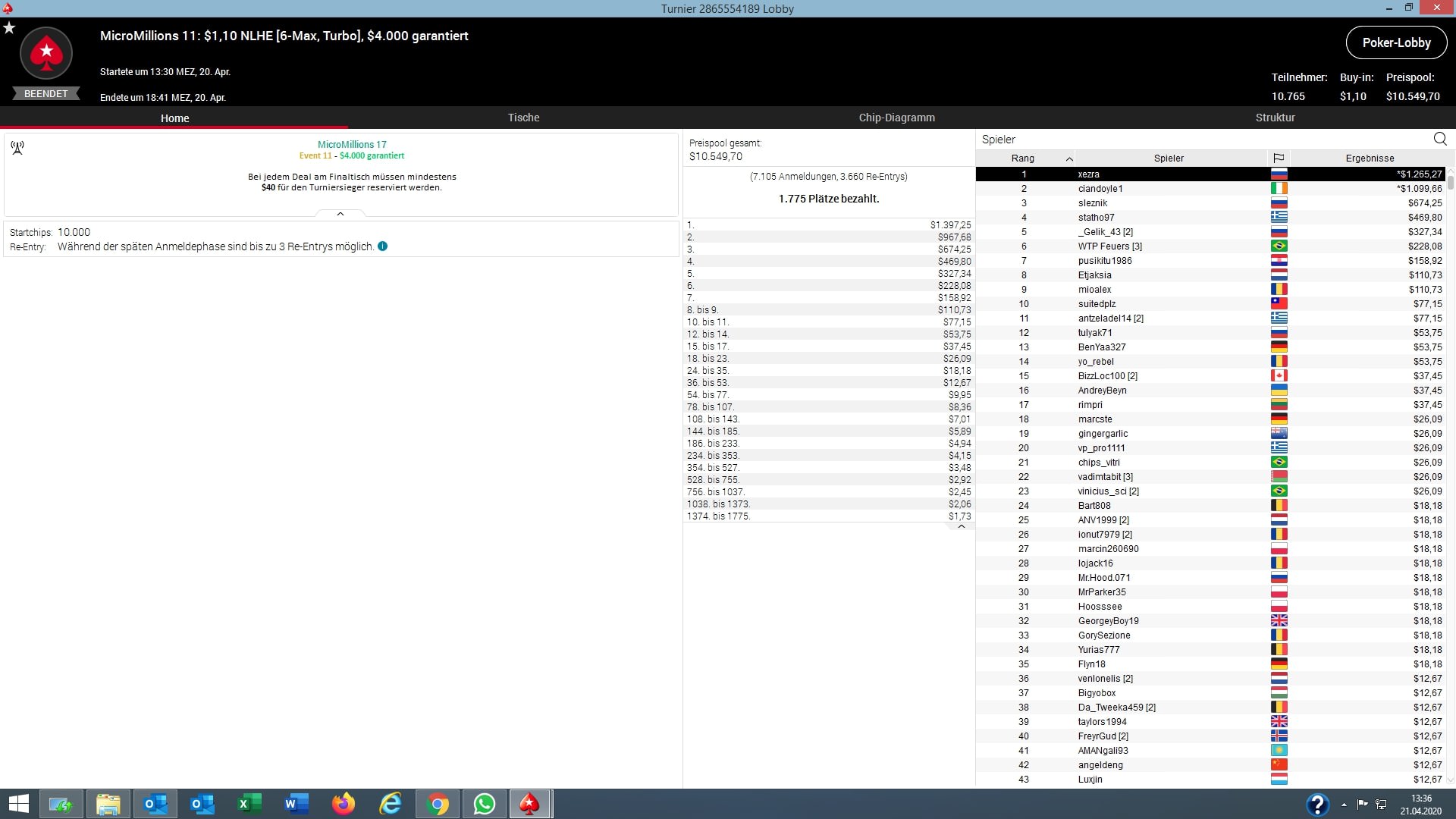This screenshot has width=1456, height=819.
Task: Click the broadcast tower icon in info panel
Action: click(x=17, y=147)
